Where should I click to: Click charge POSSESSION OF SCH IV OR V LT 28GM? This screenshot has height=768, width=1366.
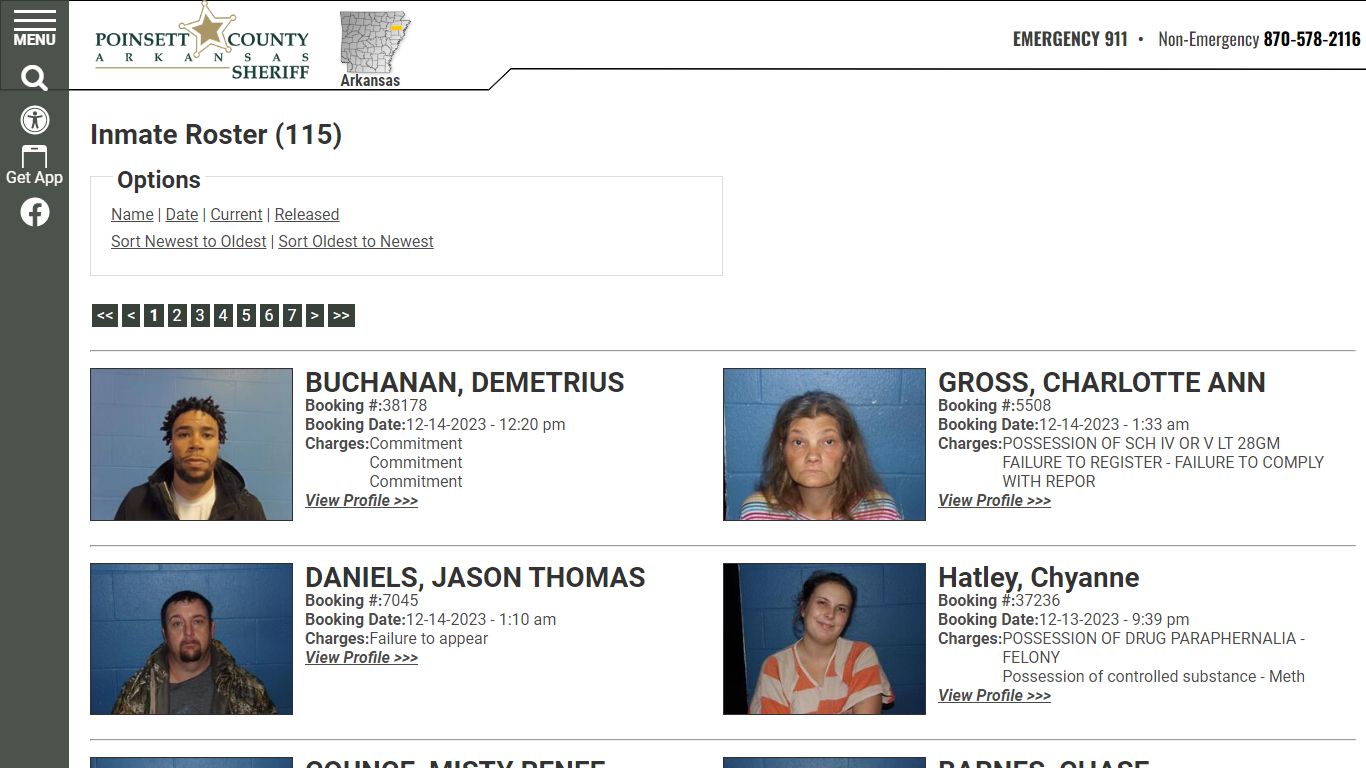(1141, 443)
